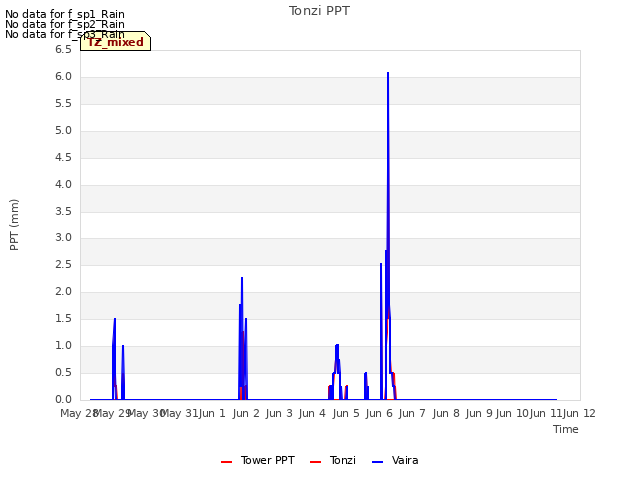Toggle the Vaira legend entry
Image resolution: width=640 pixels, height=480 pixels.
coord(395,460)
